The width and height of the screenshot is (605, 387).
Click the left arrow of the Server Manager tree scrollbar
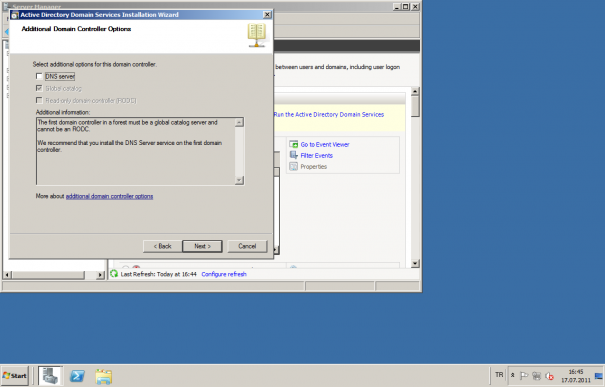[x=7, y=275]
